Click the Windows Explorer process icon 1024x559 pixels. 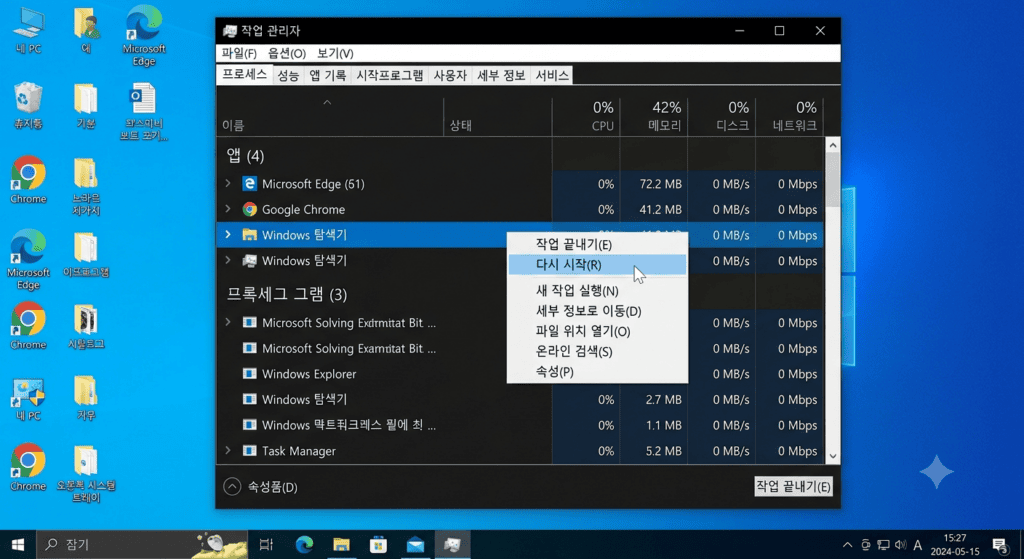[249, 374]
